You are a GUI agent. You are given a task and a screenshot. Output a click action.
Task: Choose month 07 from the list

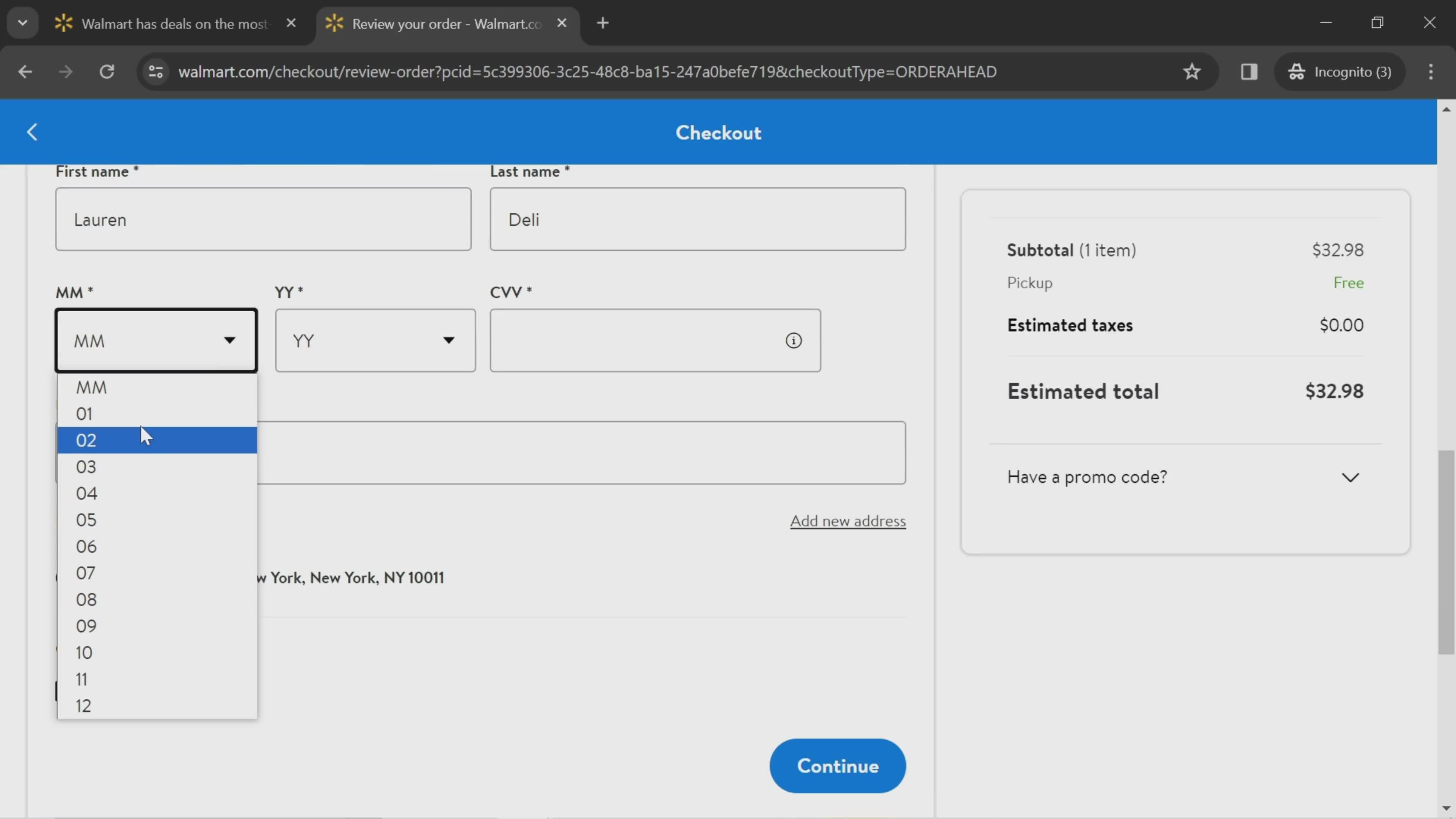point(157,573)
